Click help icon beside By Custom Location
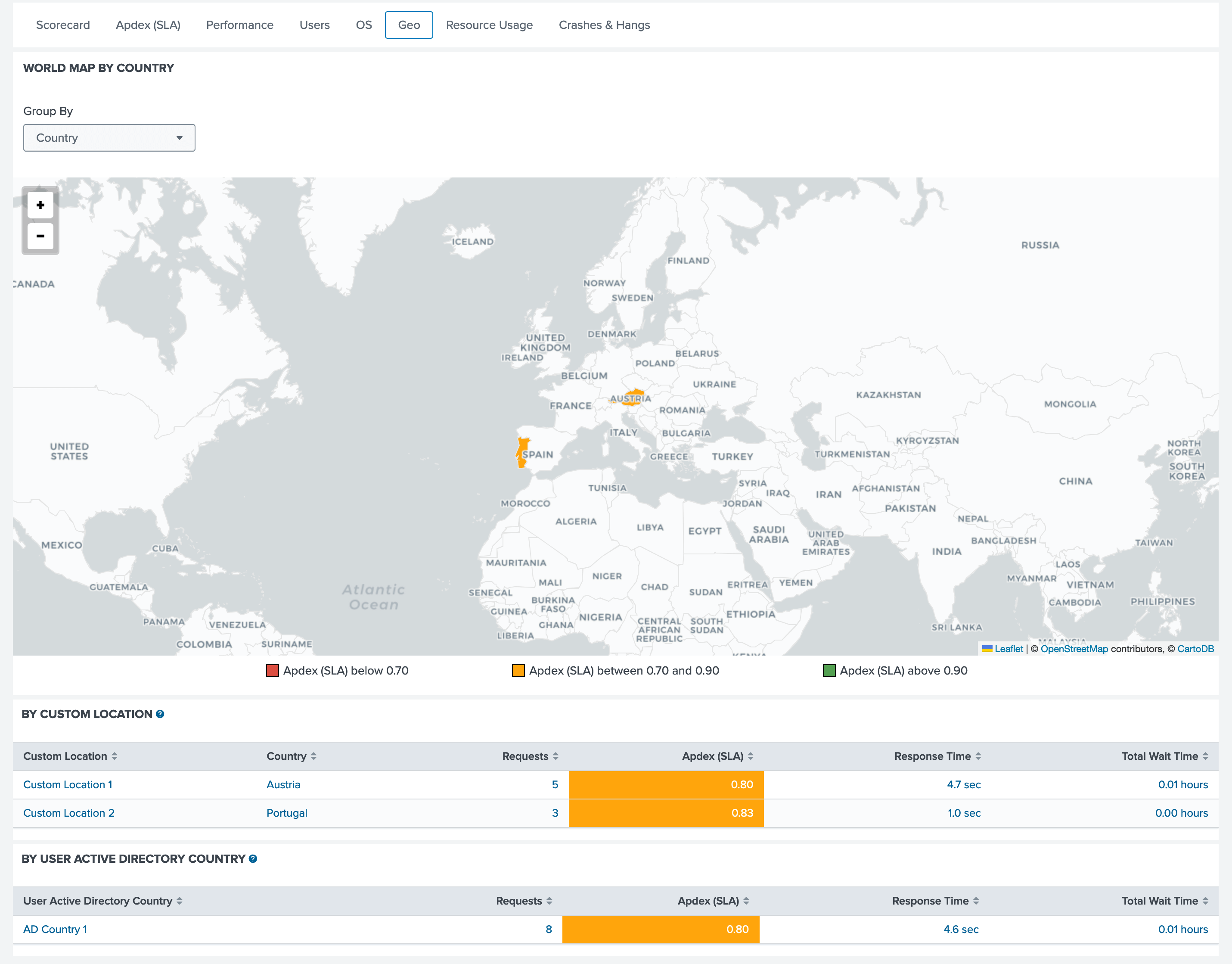 (160, 714)
